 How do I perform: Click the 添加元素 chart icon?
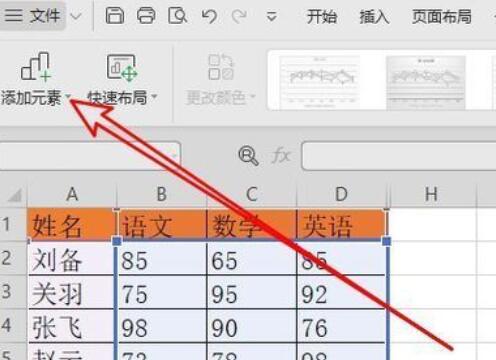click(x=36, y=67)
